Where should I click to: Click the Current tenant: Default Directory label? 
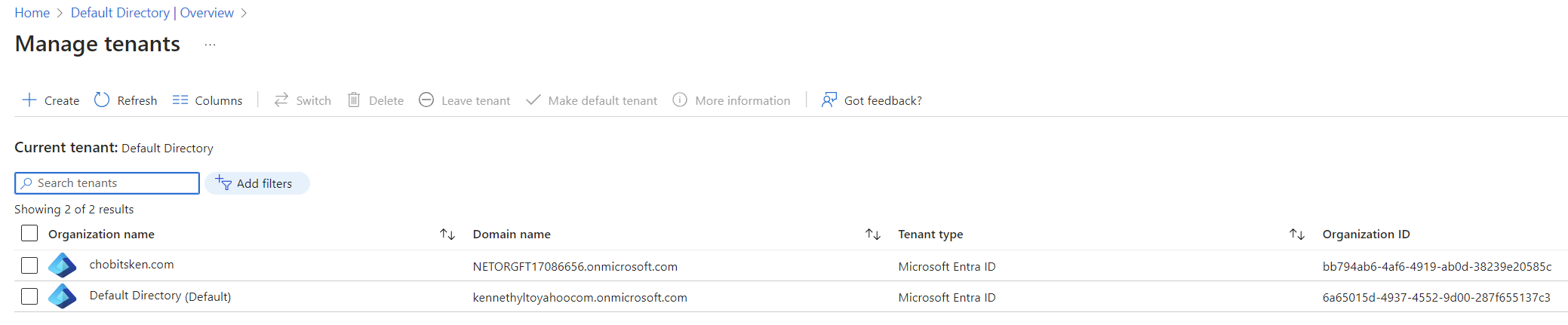point(114,148)
